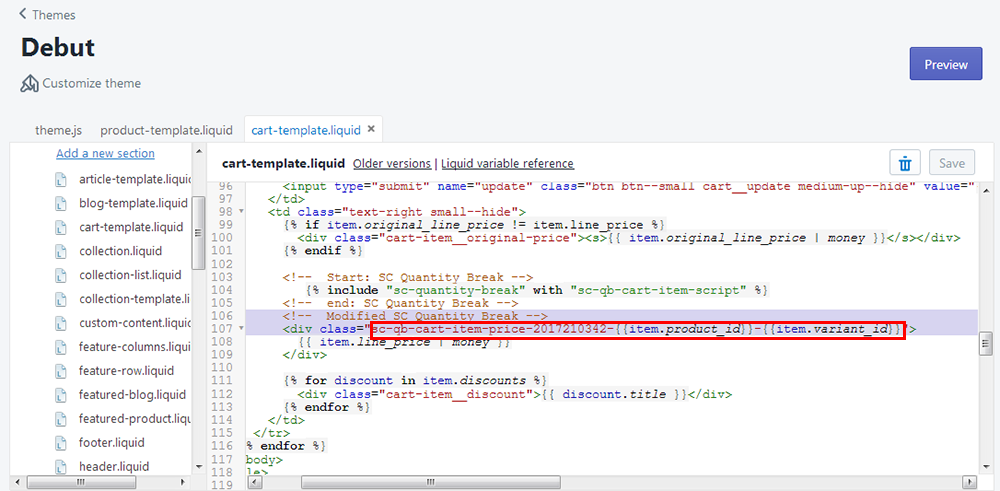1000x491 pixels.
Task: Click the file icon beside feature-row.liquid
Action: 63,371
